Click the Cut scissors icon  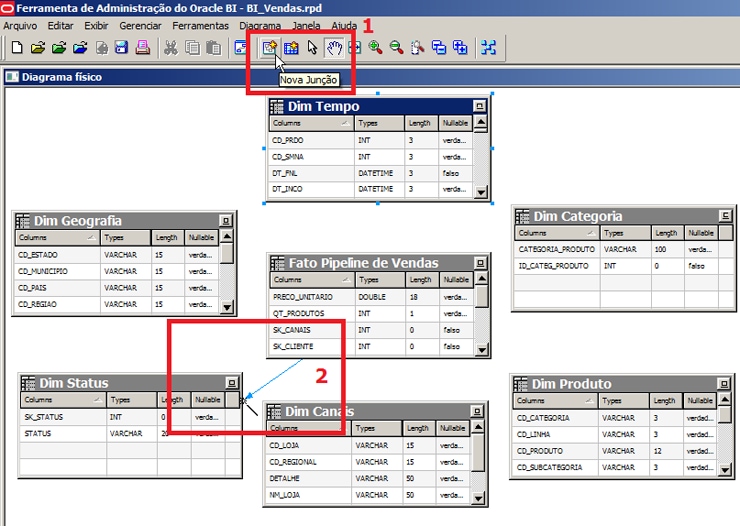(x=171, y=48)
